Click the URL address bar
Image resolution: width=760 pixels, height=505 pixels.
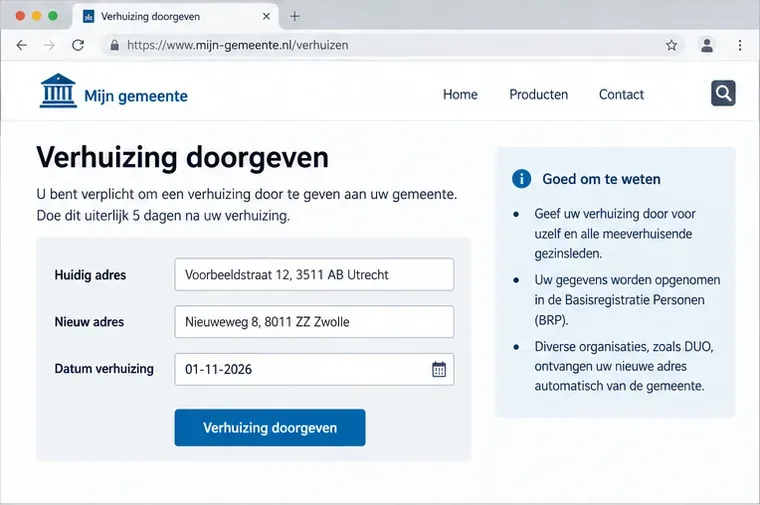393,46
